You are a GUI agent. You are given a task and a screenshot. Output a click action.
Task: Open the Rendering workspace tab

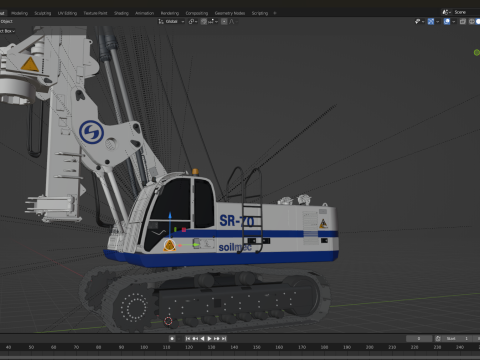click(170, 13)
